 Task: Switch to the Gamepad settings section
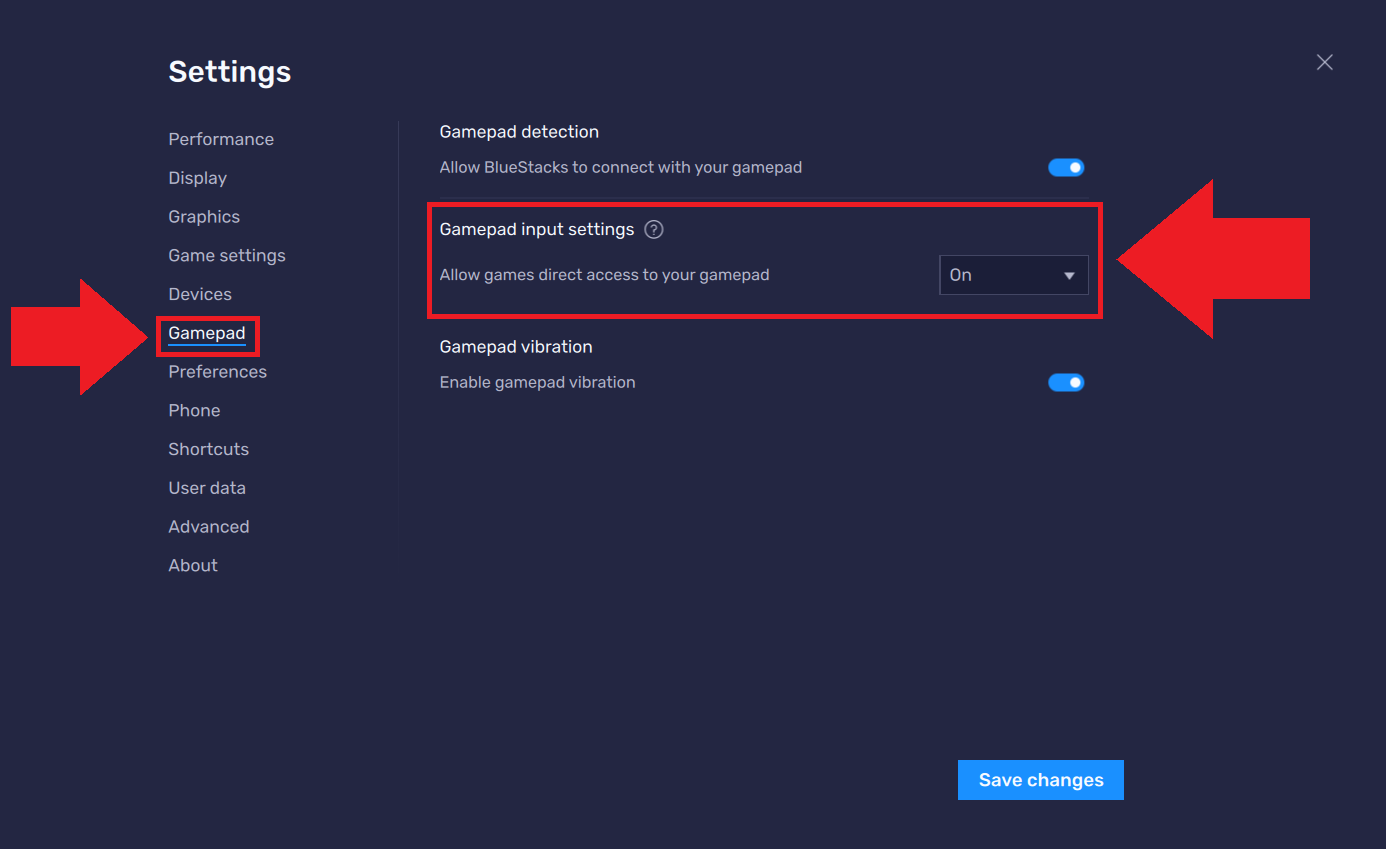207,333
